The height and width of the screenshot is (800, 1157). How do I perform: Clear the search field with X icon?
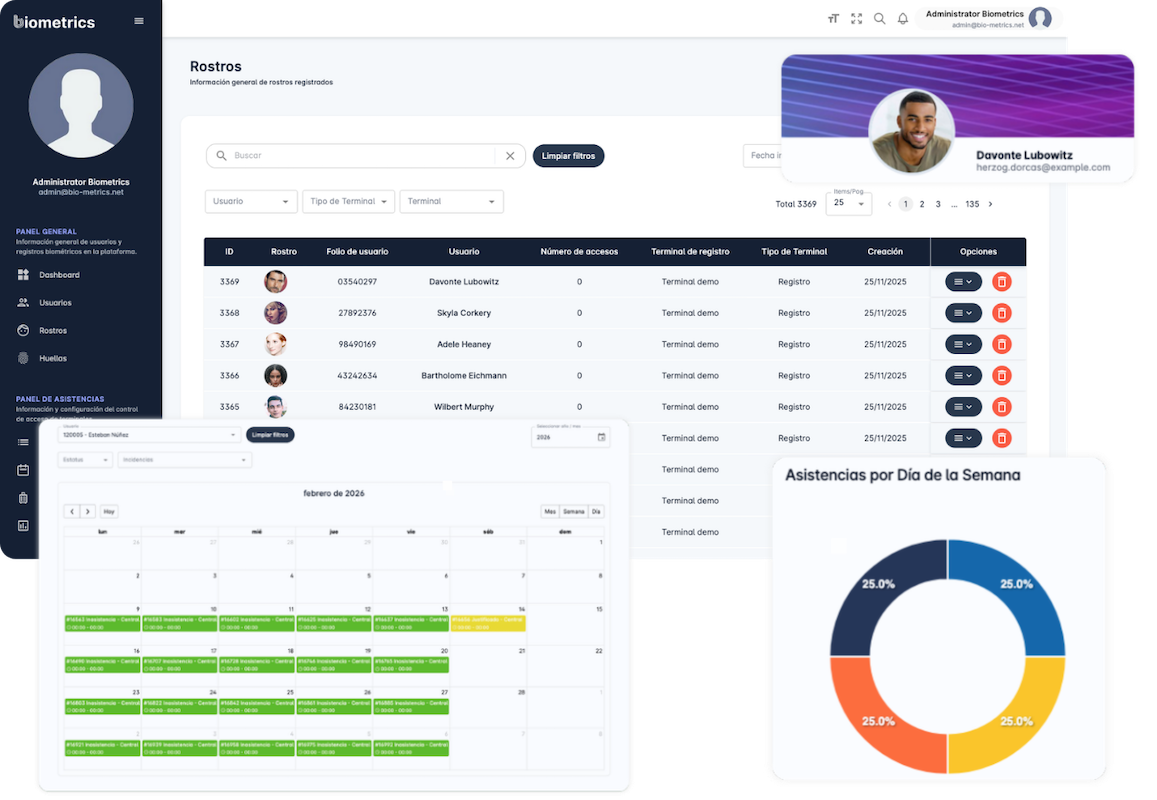click(x=510, y=156)
